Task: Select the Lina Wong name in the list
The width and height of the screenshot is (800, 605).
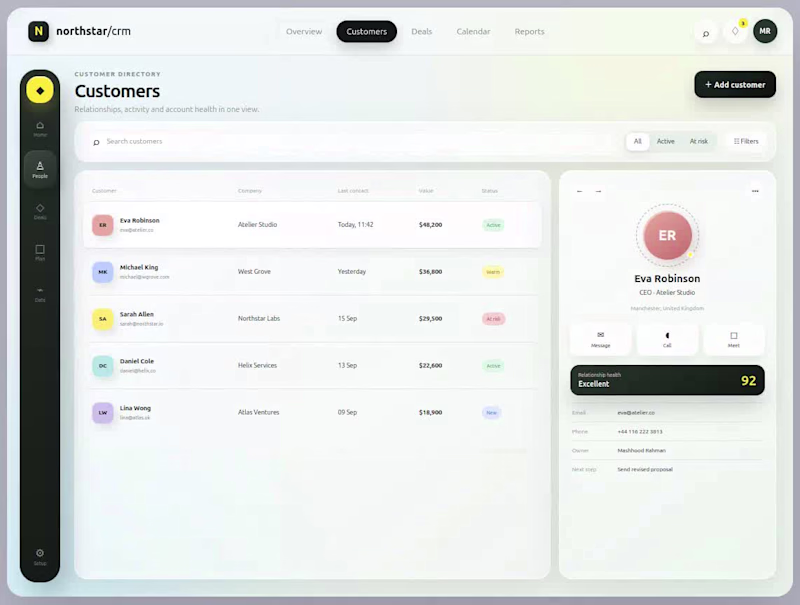Action: click(x=135, y=408)
